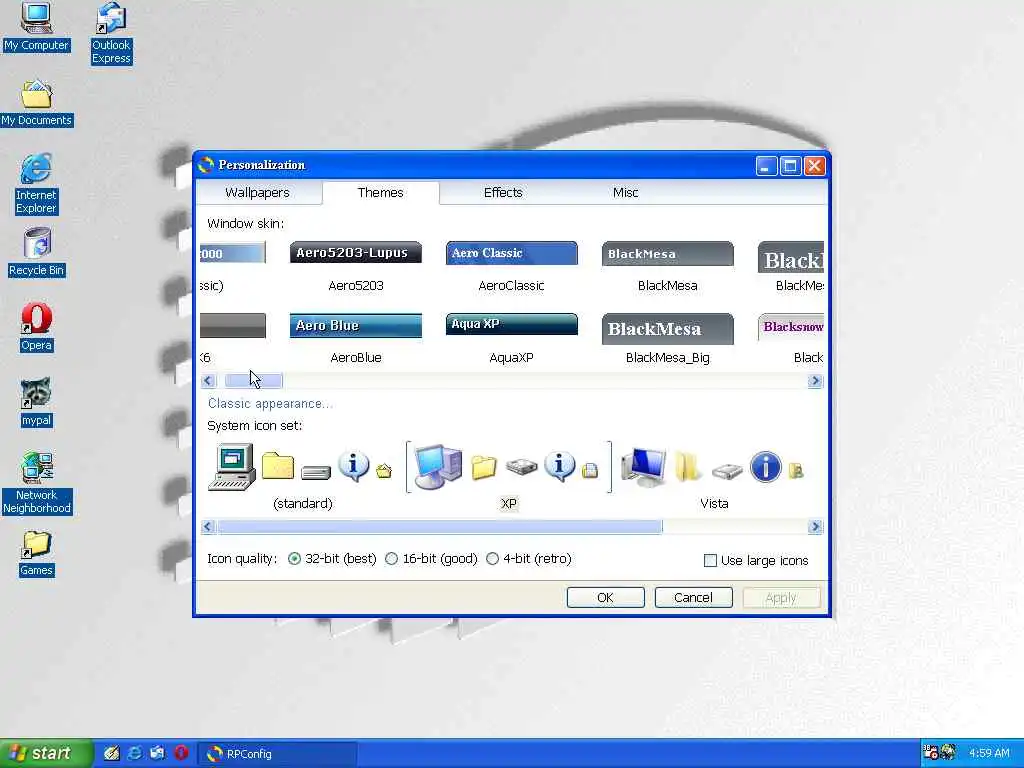The width and height of the screenshot is (1024, 768).
Task: Maximize the Personalization window
Action: click(x=790, y=166)
